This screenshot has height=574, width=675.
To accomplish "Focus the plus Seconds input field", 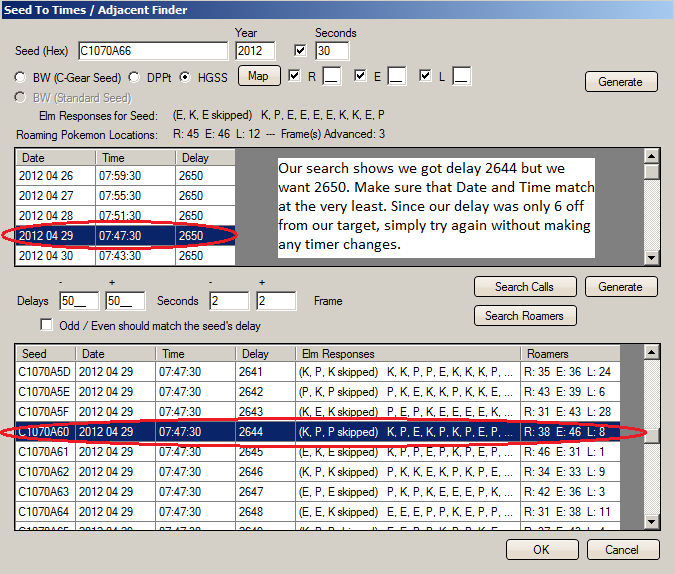I will click(x=276, y=301).
